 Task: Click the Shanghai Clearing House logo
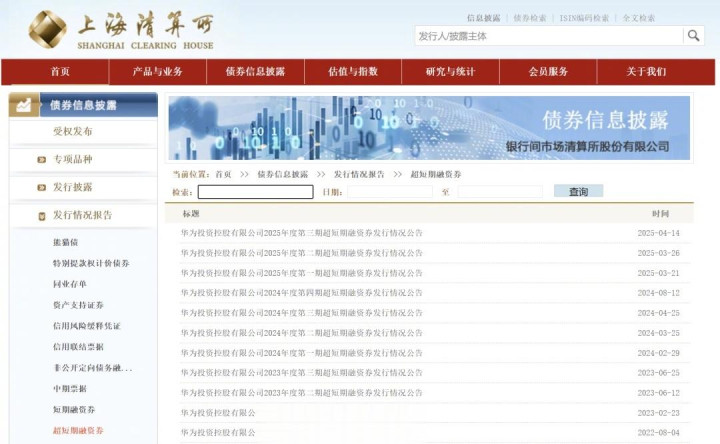(x=121, y=30)
